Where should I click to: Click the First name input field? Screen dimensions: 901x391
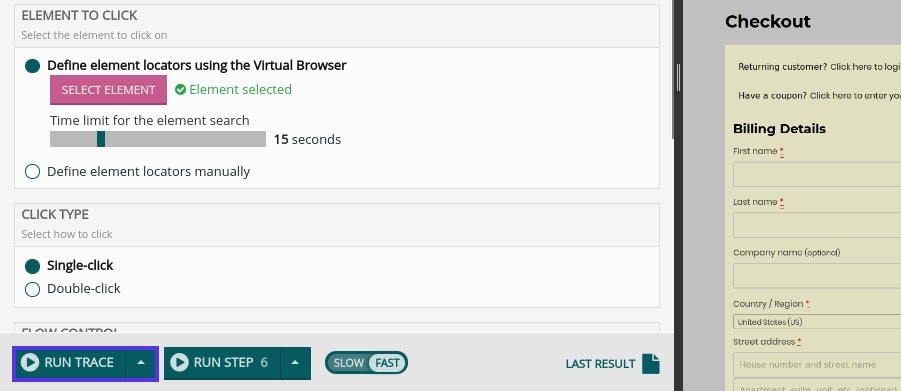817,174
